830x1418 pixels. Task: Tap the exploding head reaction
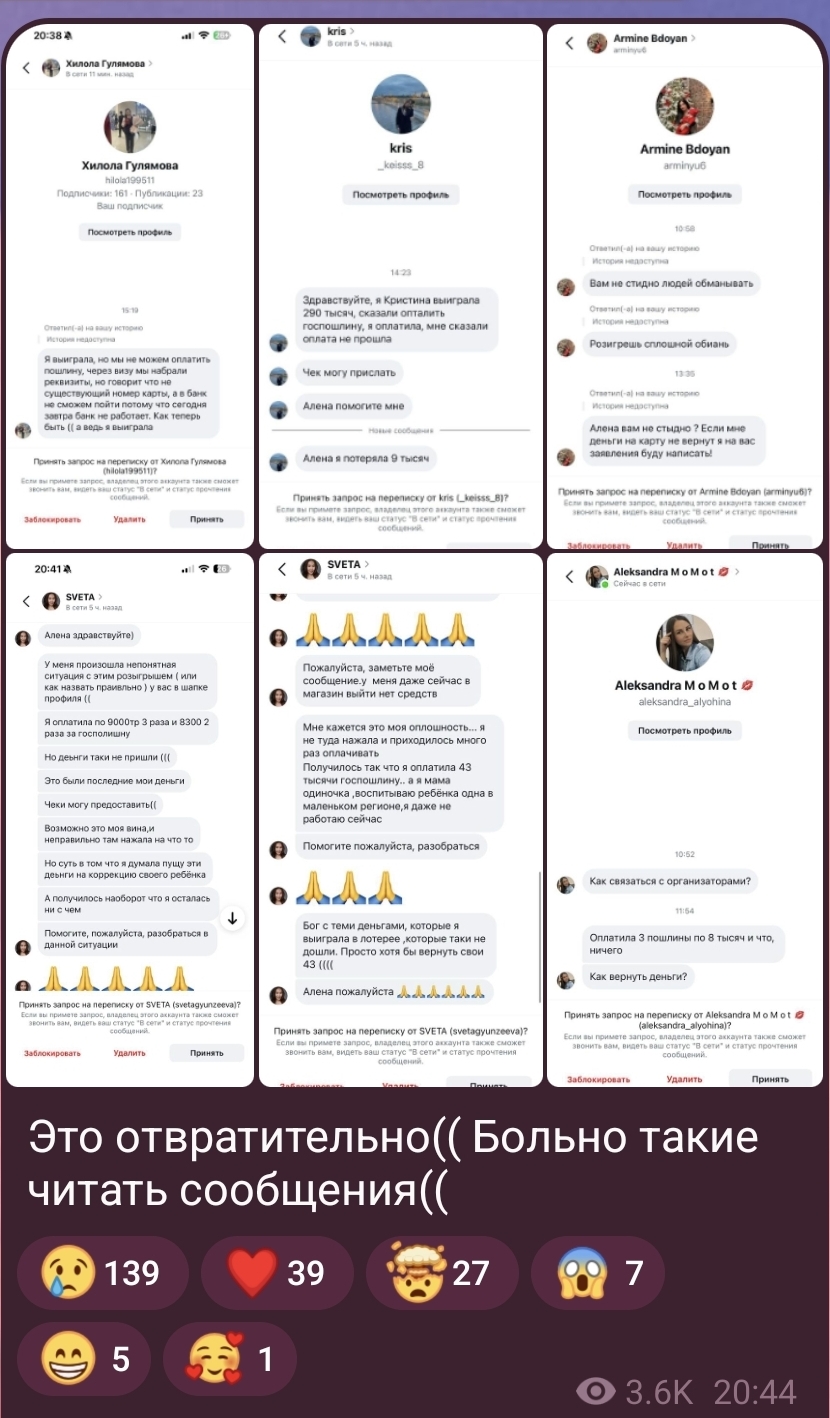pyautogui.click(x=441, y=1272)
